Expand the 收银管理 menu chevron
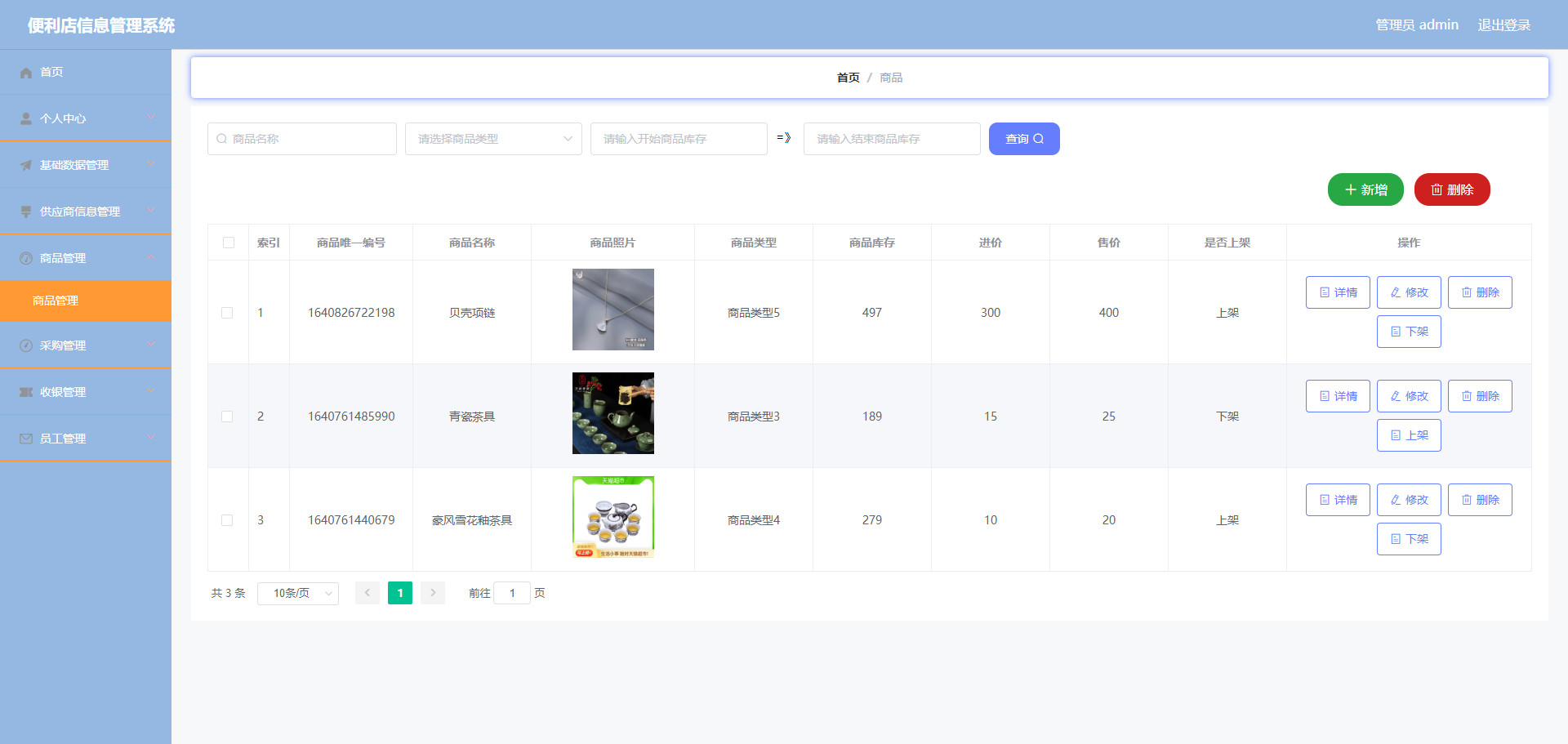This screenshot has height=744, width=1568. 151,391
